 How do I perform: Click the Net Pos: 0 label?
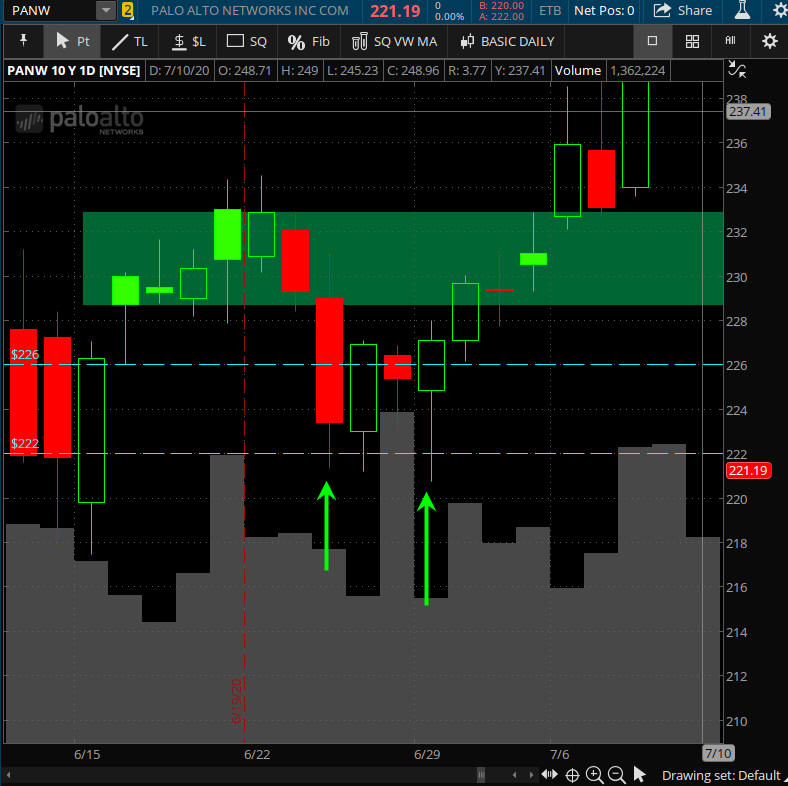click(x=604, y=11)
